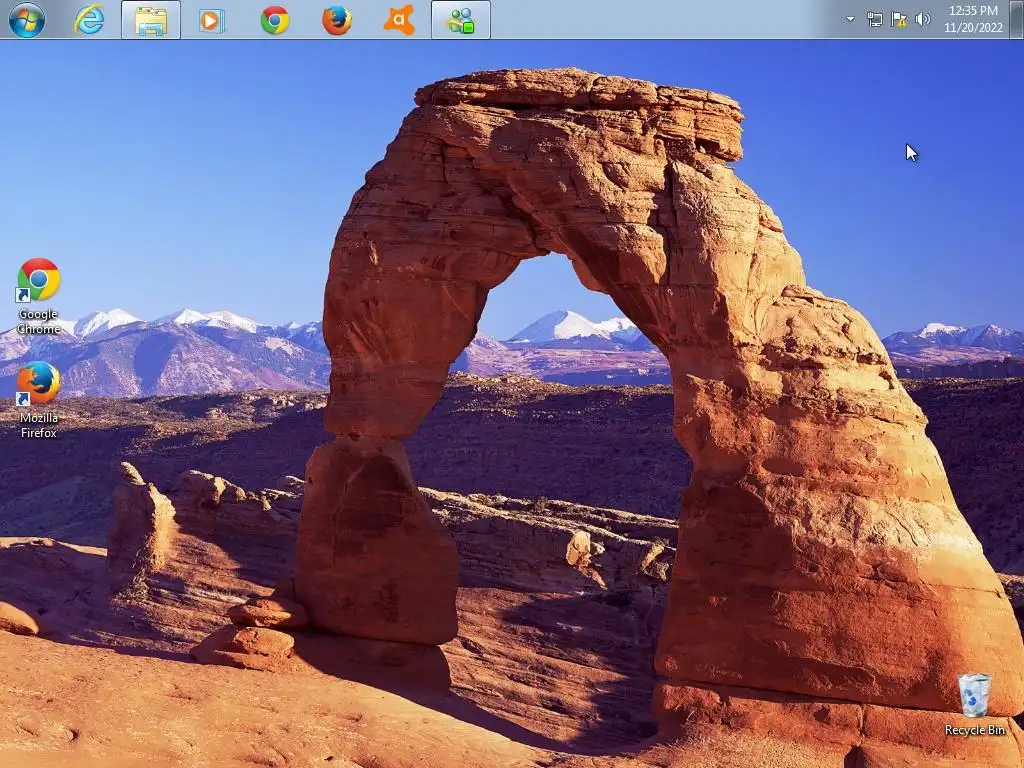Open Windows Explorer folder in taskbar

point(151,20)
